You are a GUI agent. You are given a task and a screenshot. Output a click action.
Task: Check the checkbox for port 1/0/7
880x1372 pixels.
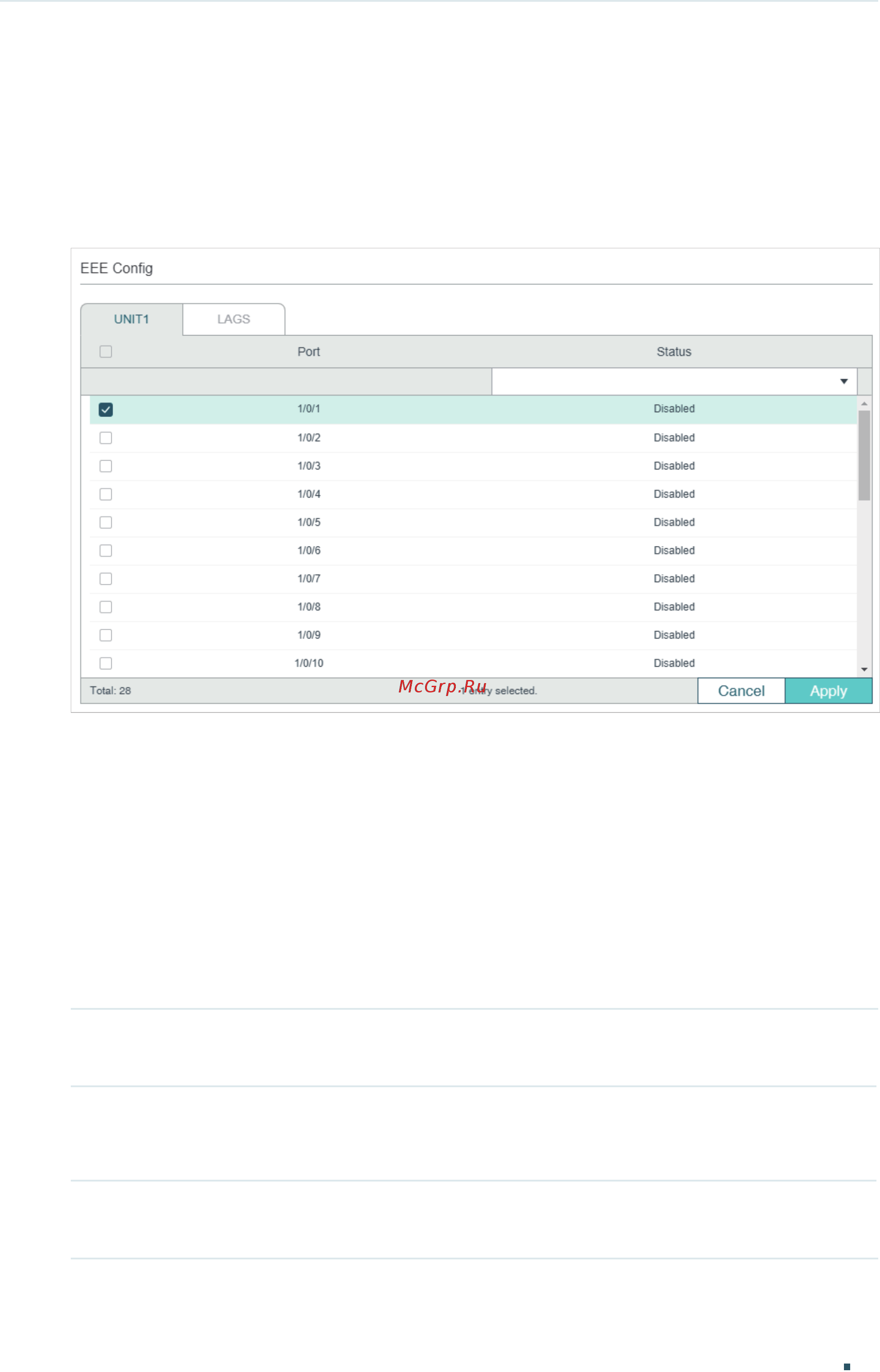pos(105,579)
